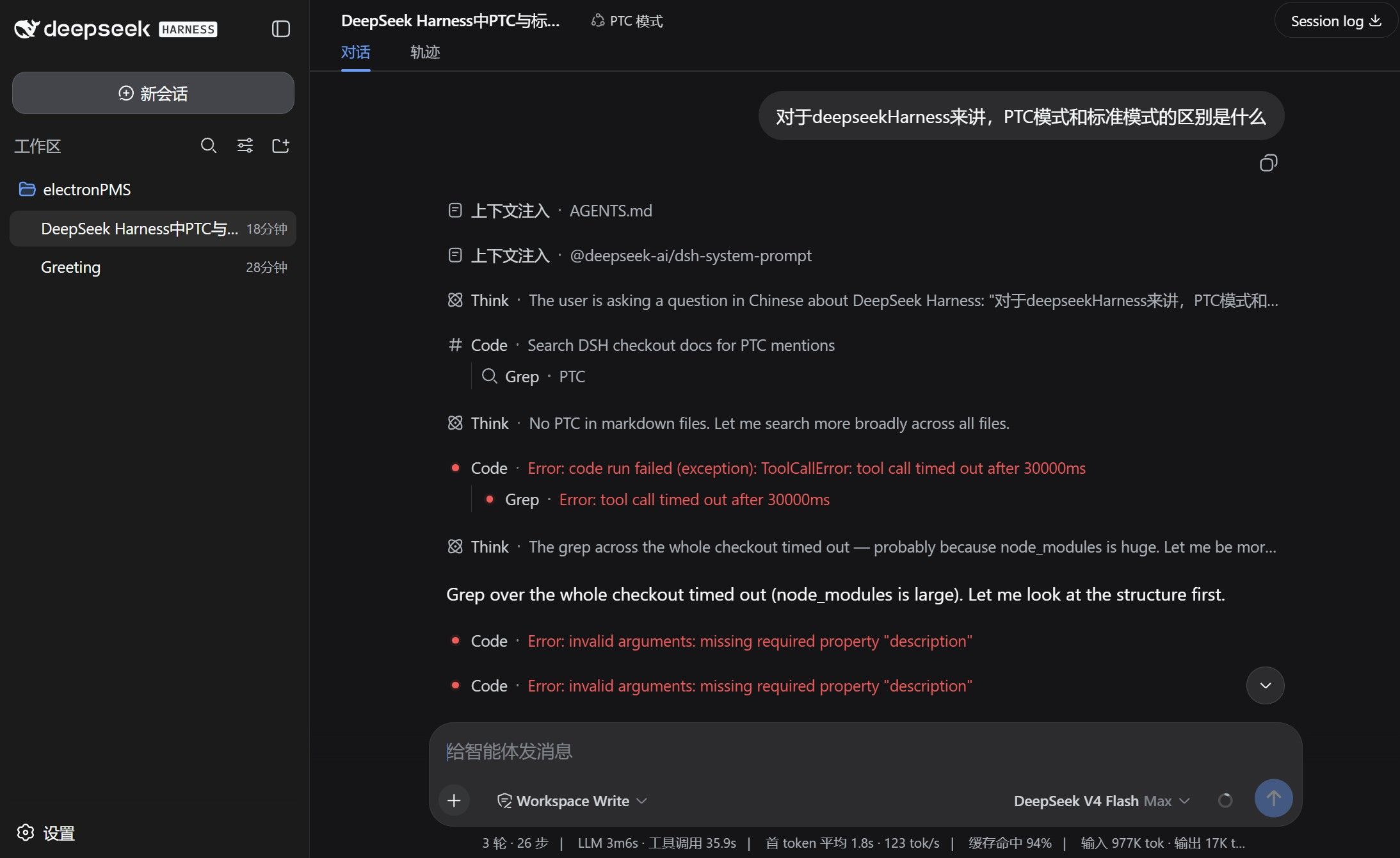Collapse the sidebar panel toggle
Screen dimensions: 1400x858
[x=281, y=29]
